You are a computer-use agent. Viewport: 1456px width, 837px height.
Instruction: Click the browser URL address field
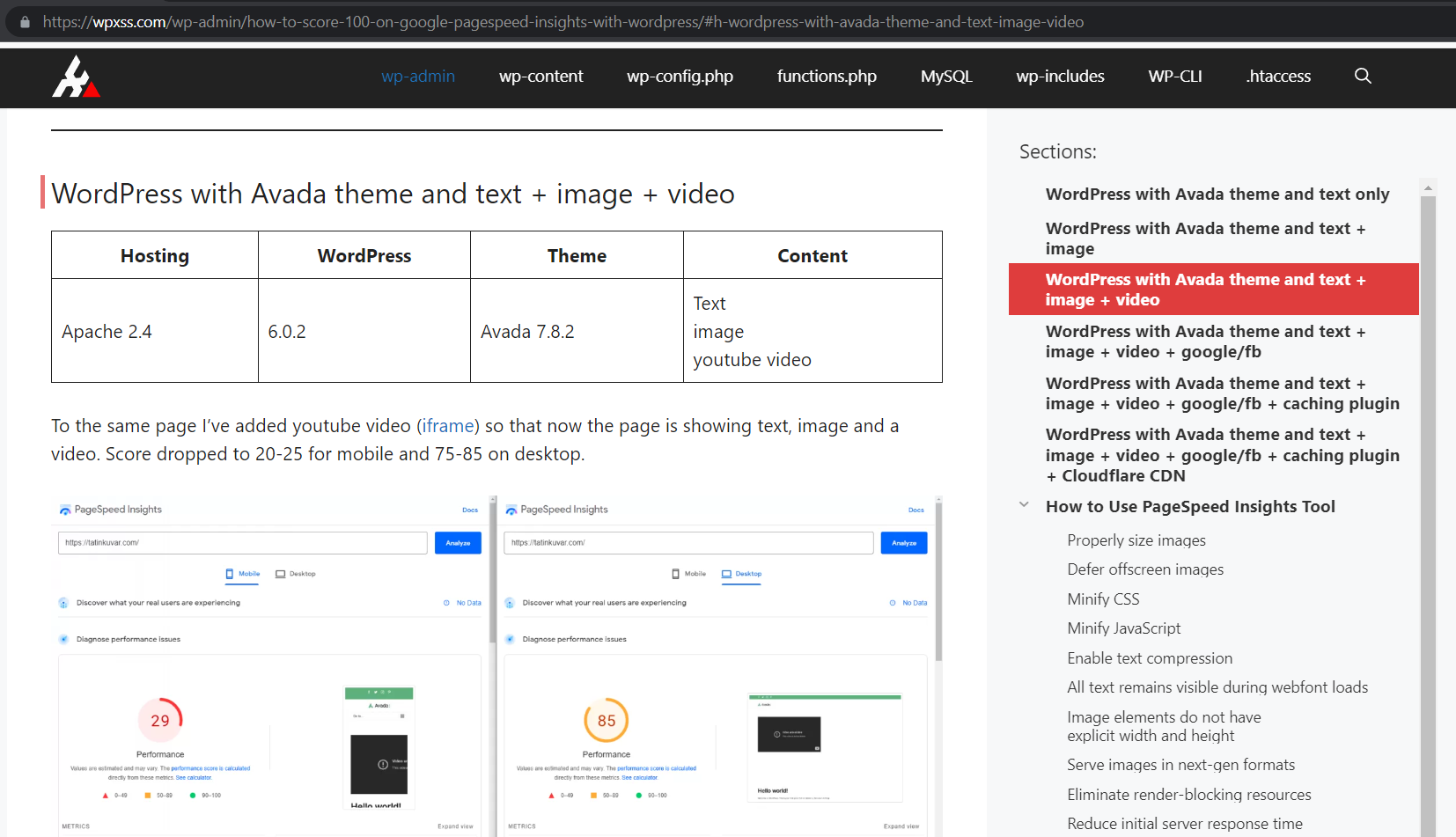563,22
